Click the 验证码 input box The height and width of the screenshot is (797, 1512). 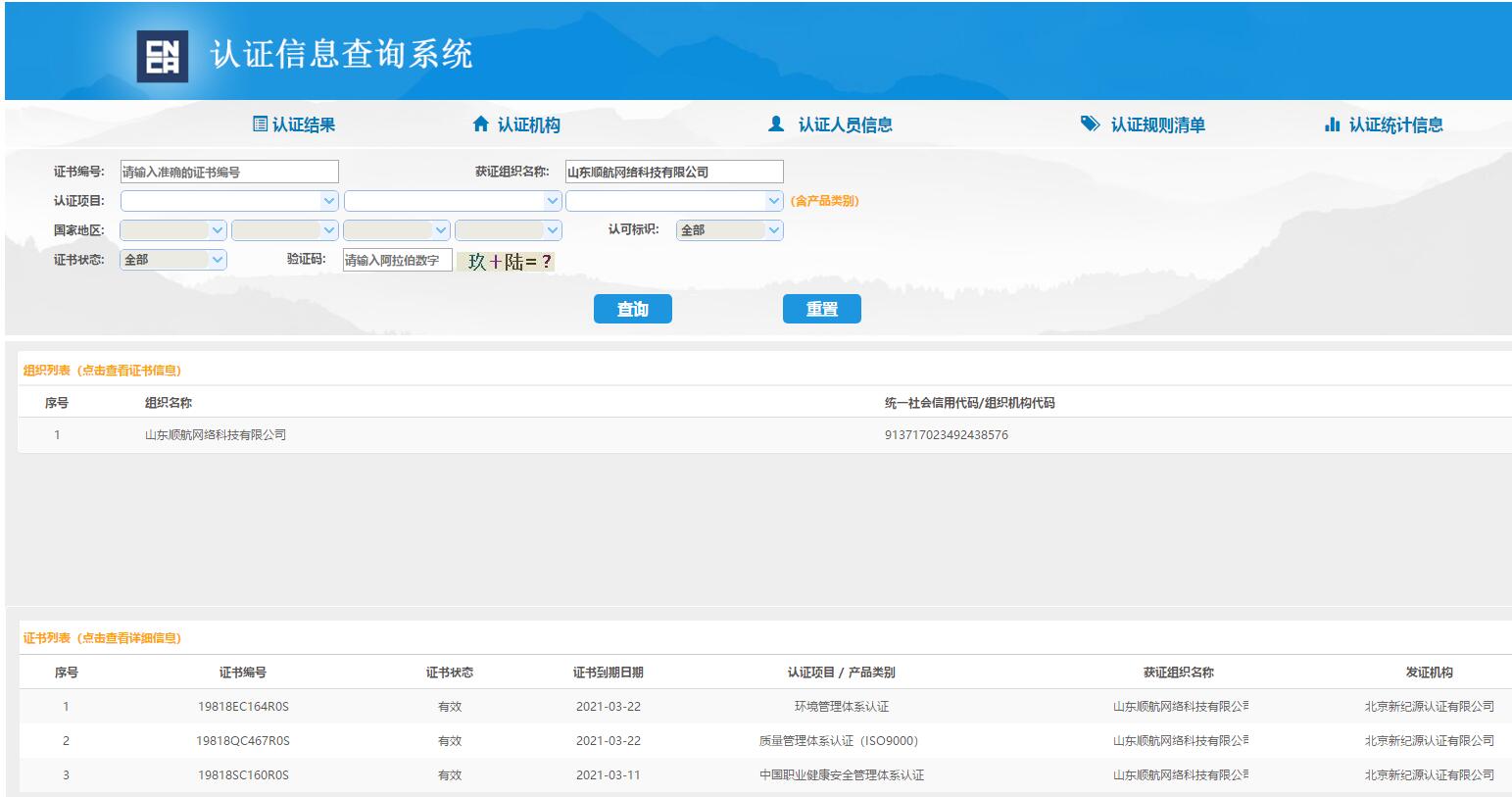[397, 260]
